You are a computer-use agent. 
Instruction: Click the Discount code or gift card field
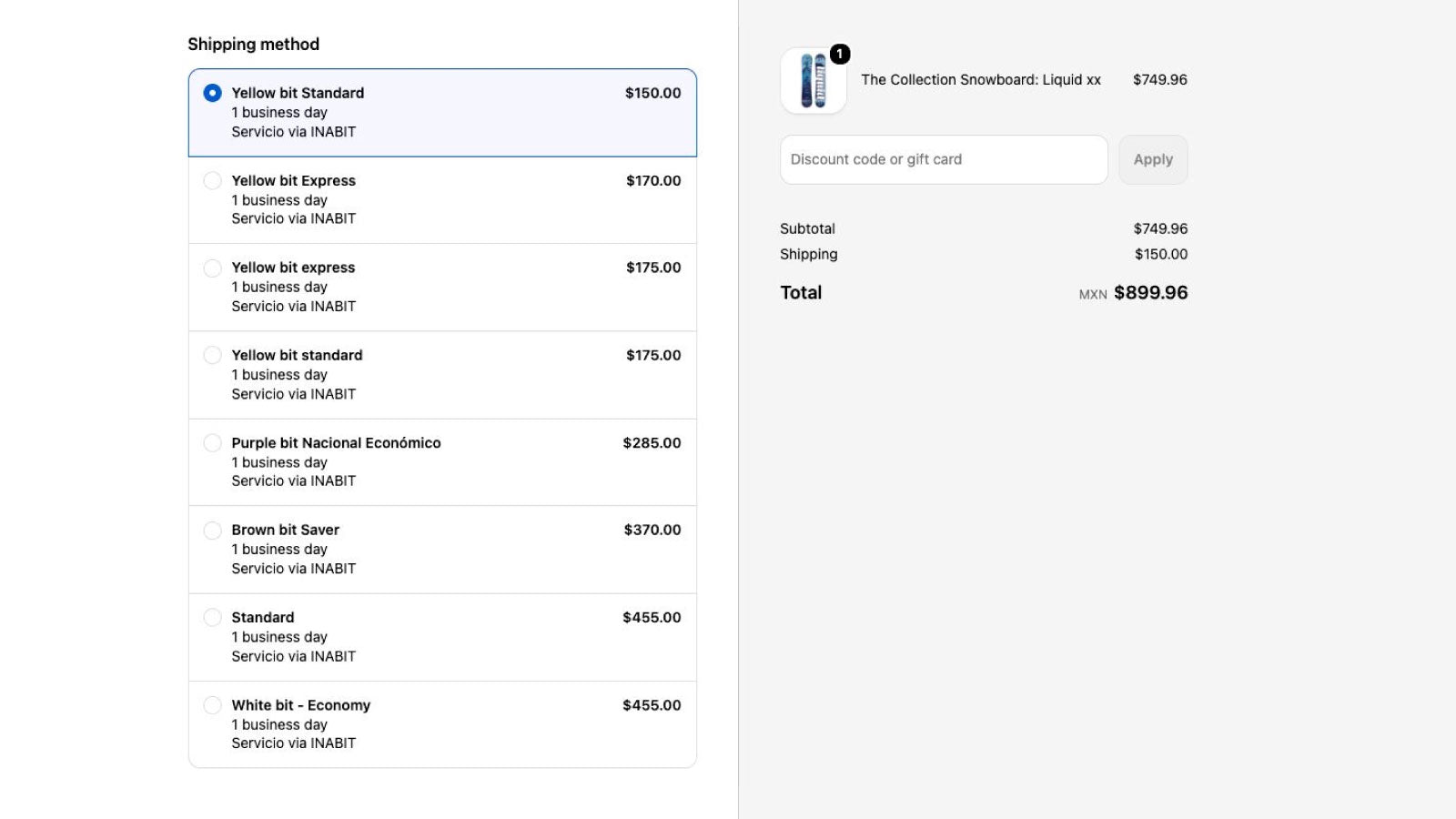[x=944, y=159]
